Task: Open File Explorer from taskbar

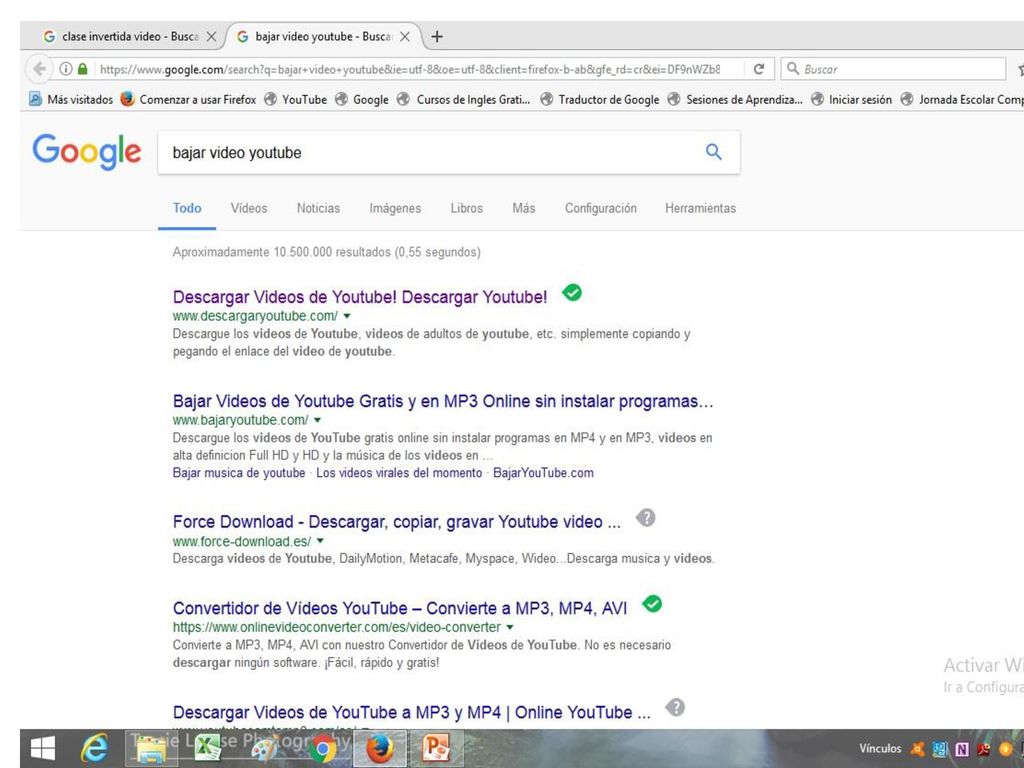Action: (x=152, y=748)
